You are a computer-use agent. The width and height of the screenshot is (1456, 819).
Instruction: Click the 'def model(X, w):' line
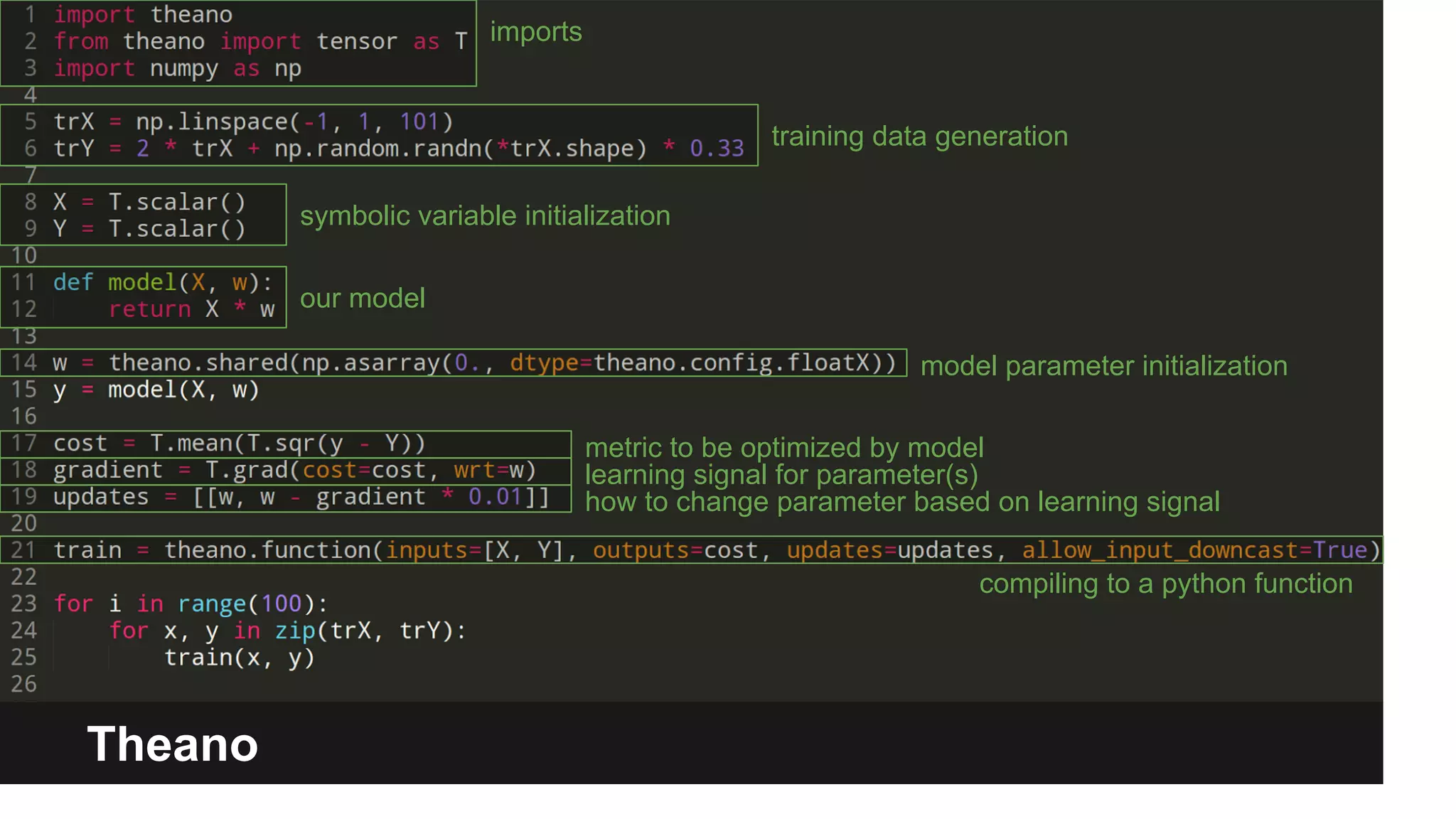pos(163,283)
